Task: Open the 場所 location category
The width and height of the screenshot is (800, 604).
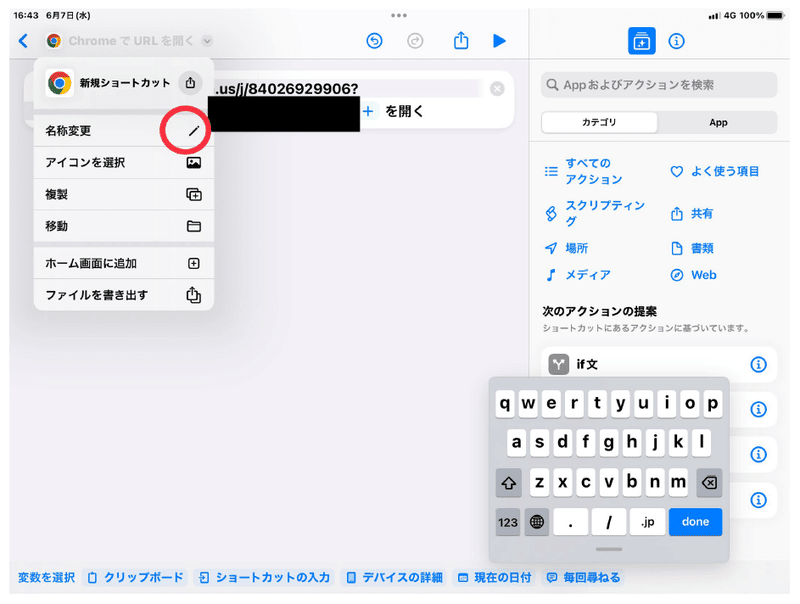Action: pos(566,248)
